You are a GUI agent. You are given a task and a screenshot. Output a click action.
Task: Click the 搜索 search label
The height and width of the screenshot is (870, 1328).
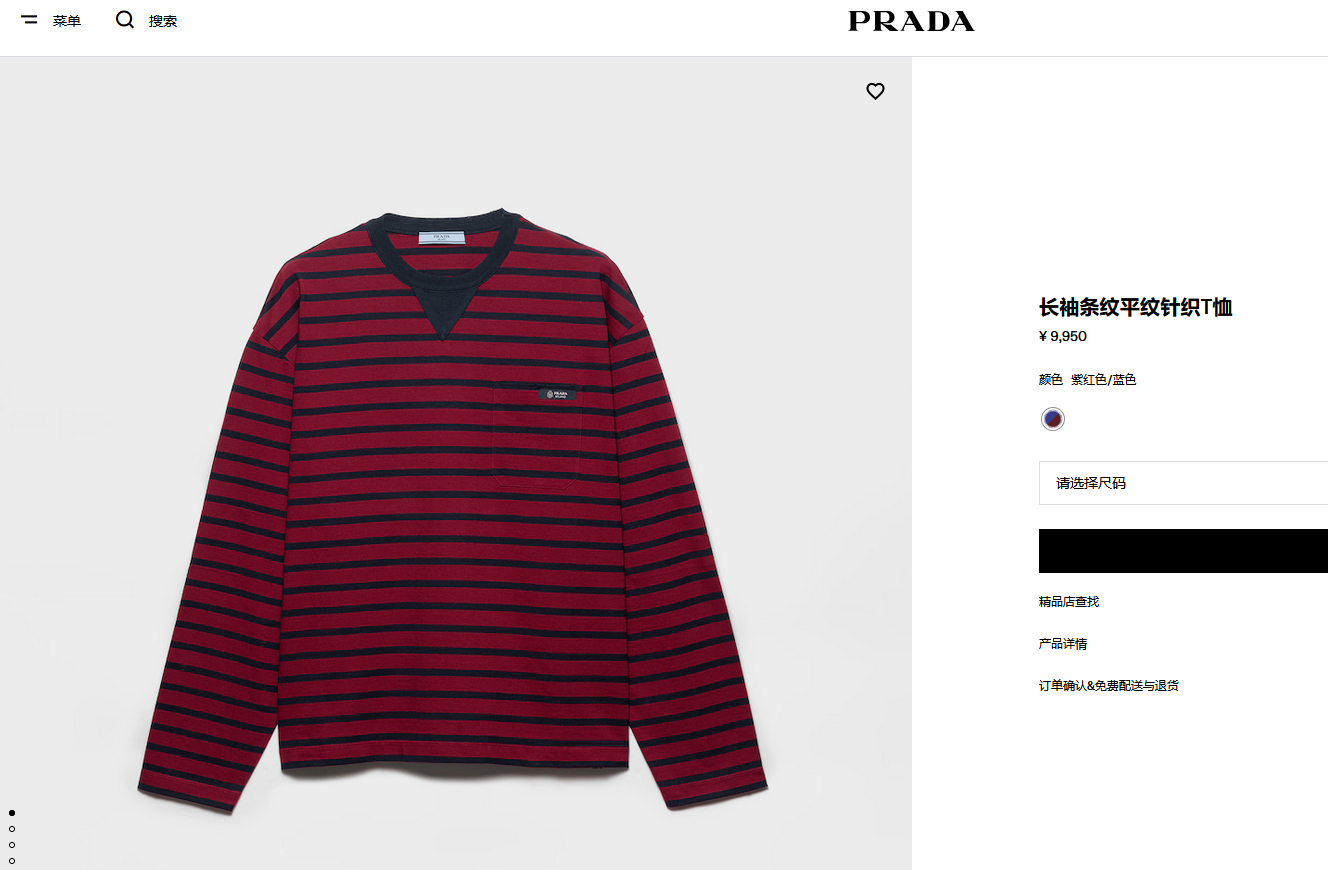pos(163,21)
